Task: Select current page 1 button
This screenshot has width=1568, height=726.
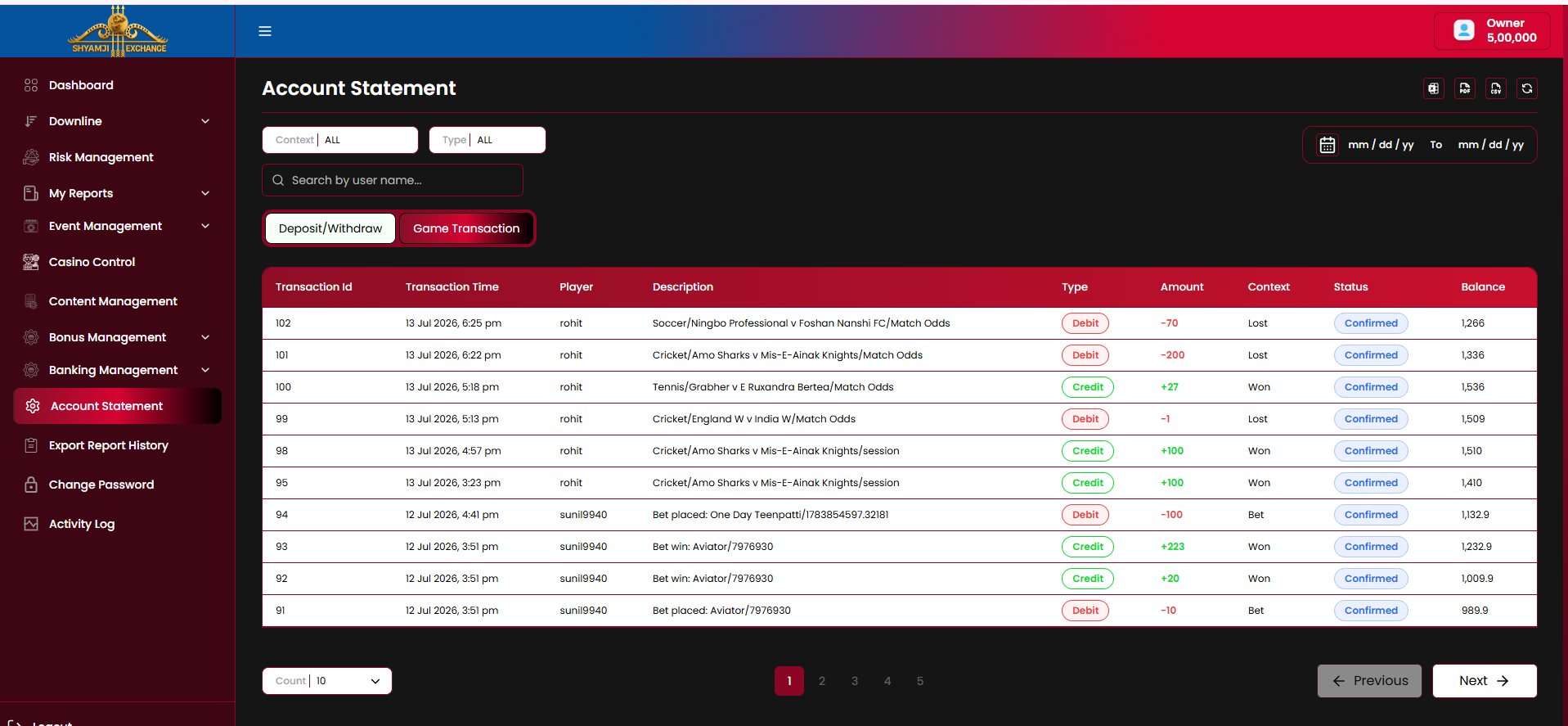Action: pyautogui.click(x=789, y=681)
